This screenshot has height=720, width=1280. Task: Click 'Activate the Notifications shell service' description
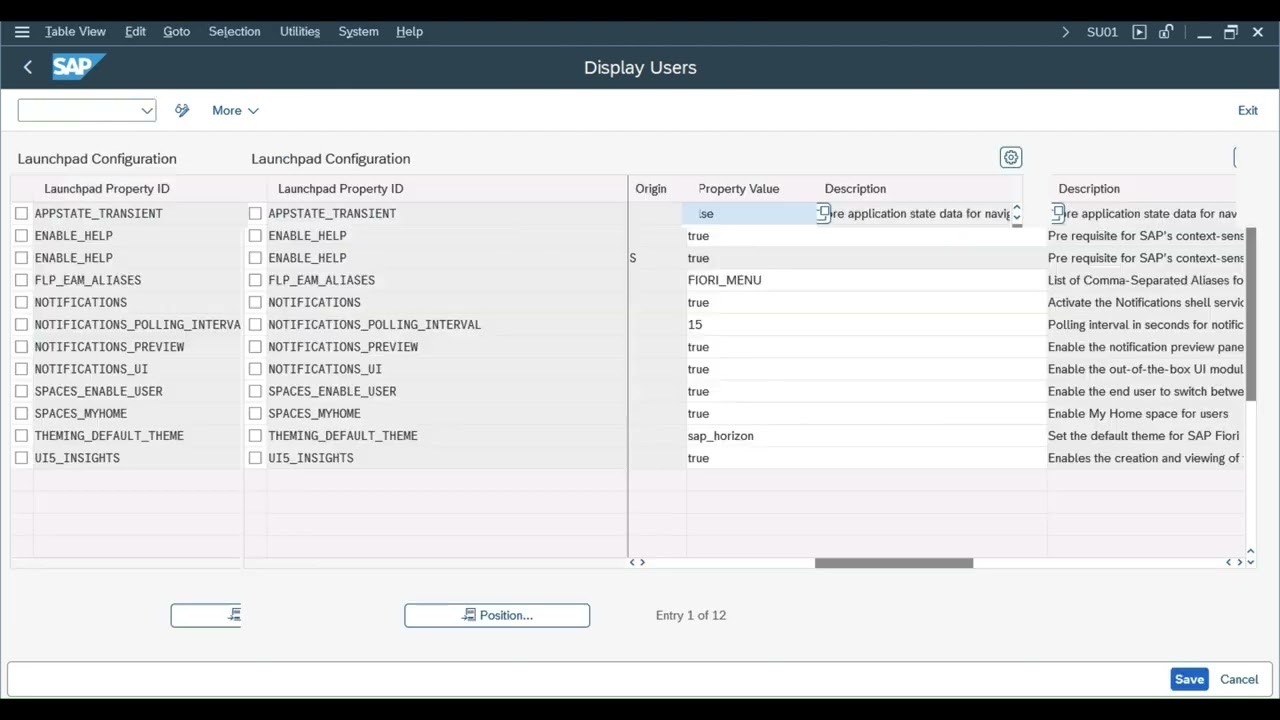(x=1146, y=302)
